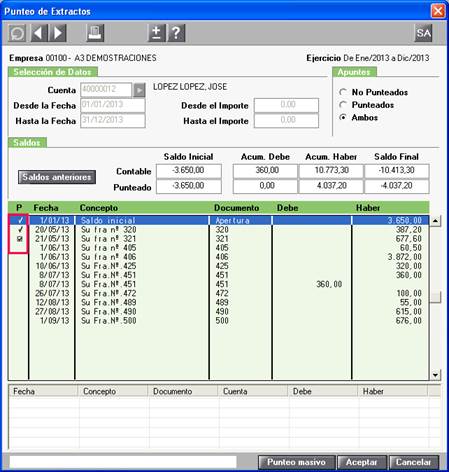Click the Haber header in upper list
This screenshot has width=449, height=472.
pos(368,208)
